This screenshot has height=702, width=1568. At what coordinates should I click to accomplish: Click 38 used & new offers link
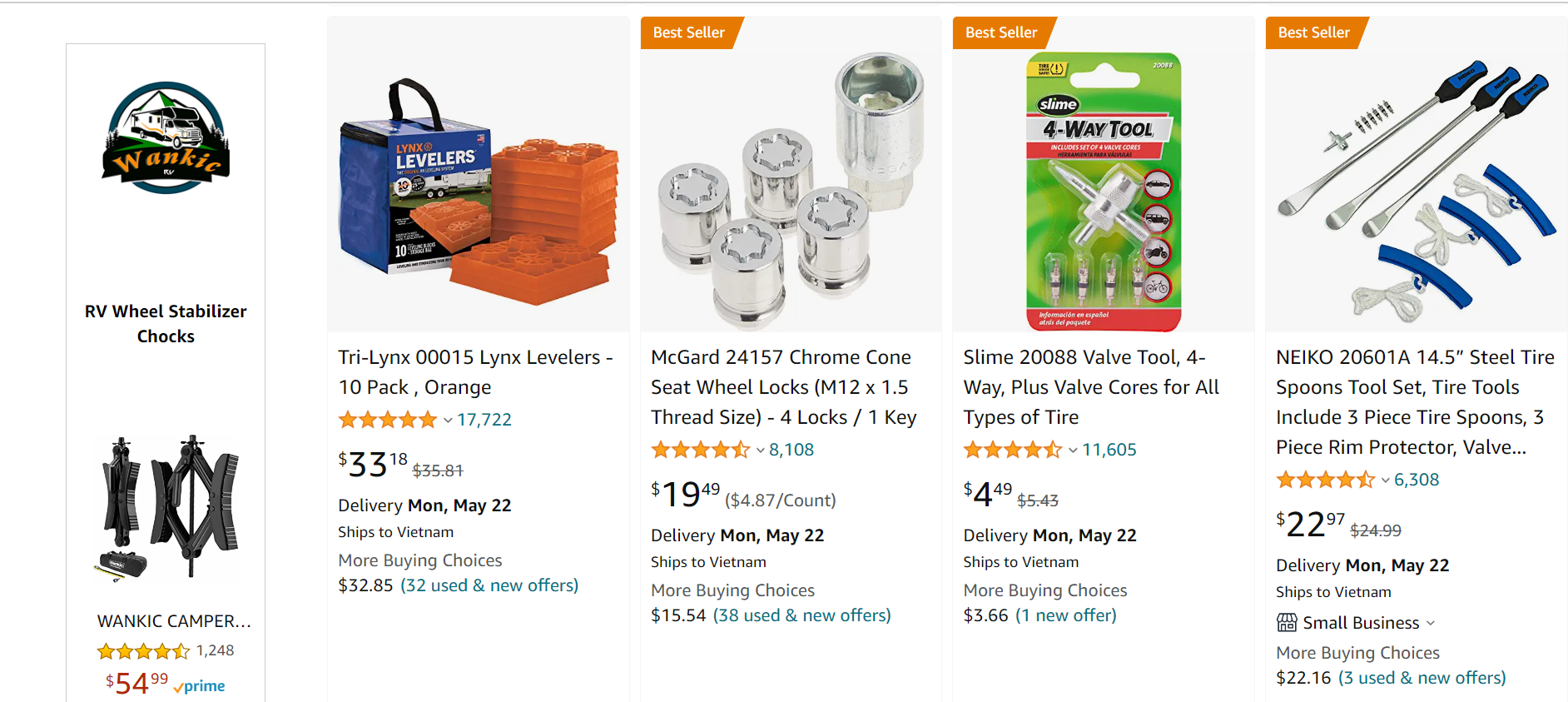point(801,615)
